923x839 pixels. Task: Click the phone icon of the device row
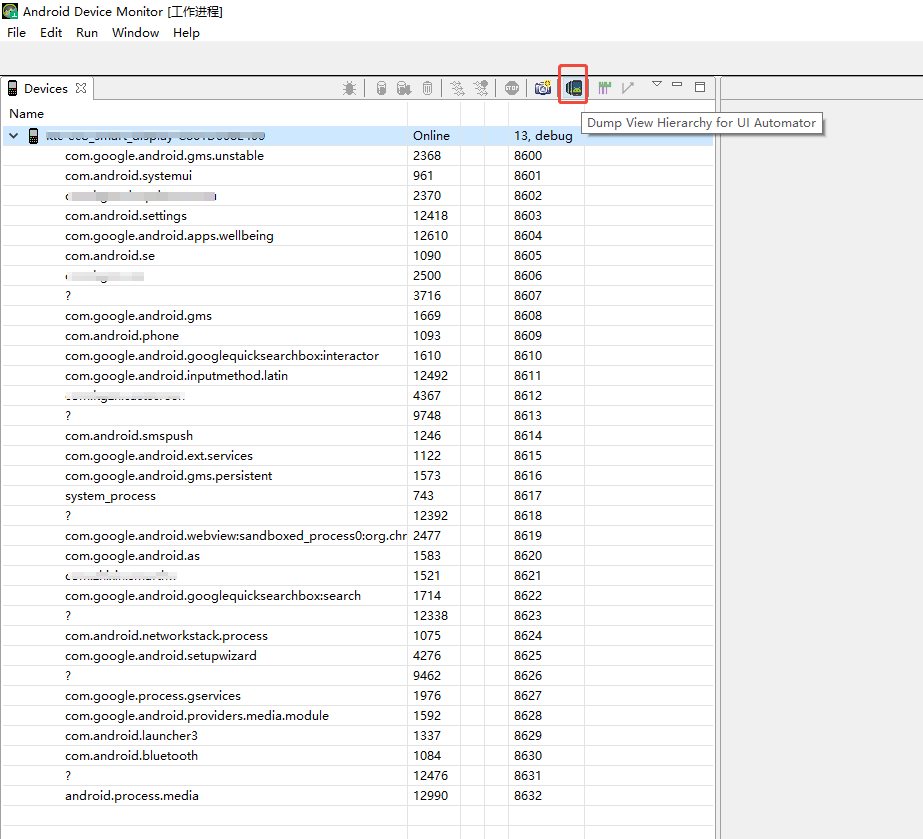[34, 136]
